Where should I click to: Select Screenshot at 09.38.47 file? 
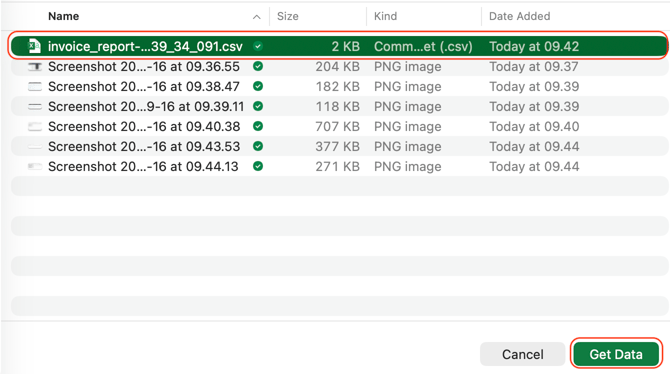[144, 86]
